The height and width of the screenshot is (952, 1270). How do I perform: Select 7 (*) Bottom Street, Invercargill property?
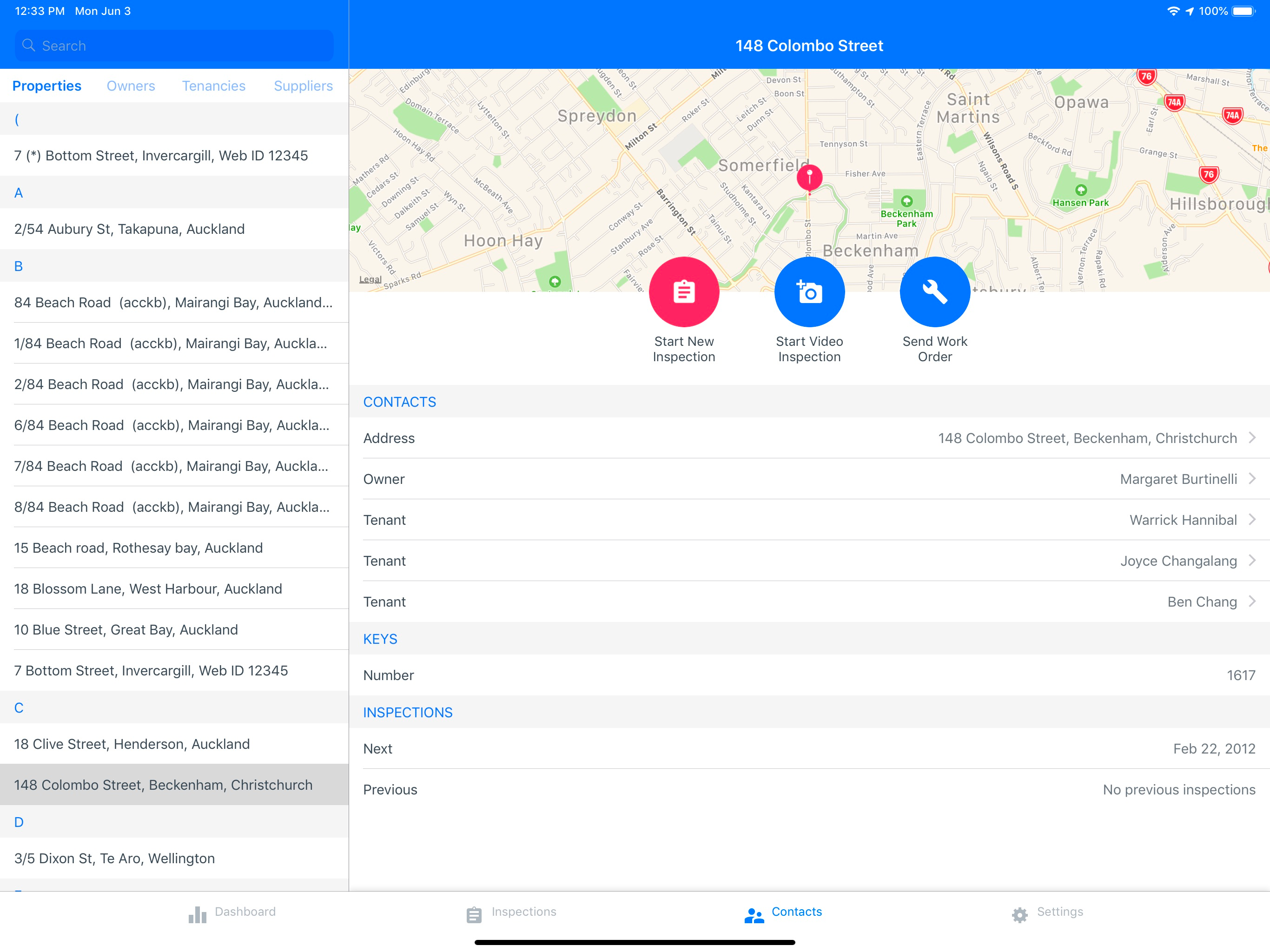pos(174,155)
